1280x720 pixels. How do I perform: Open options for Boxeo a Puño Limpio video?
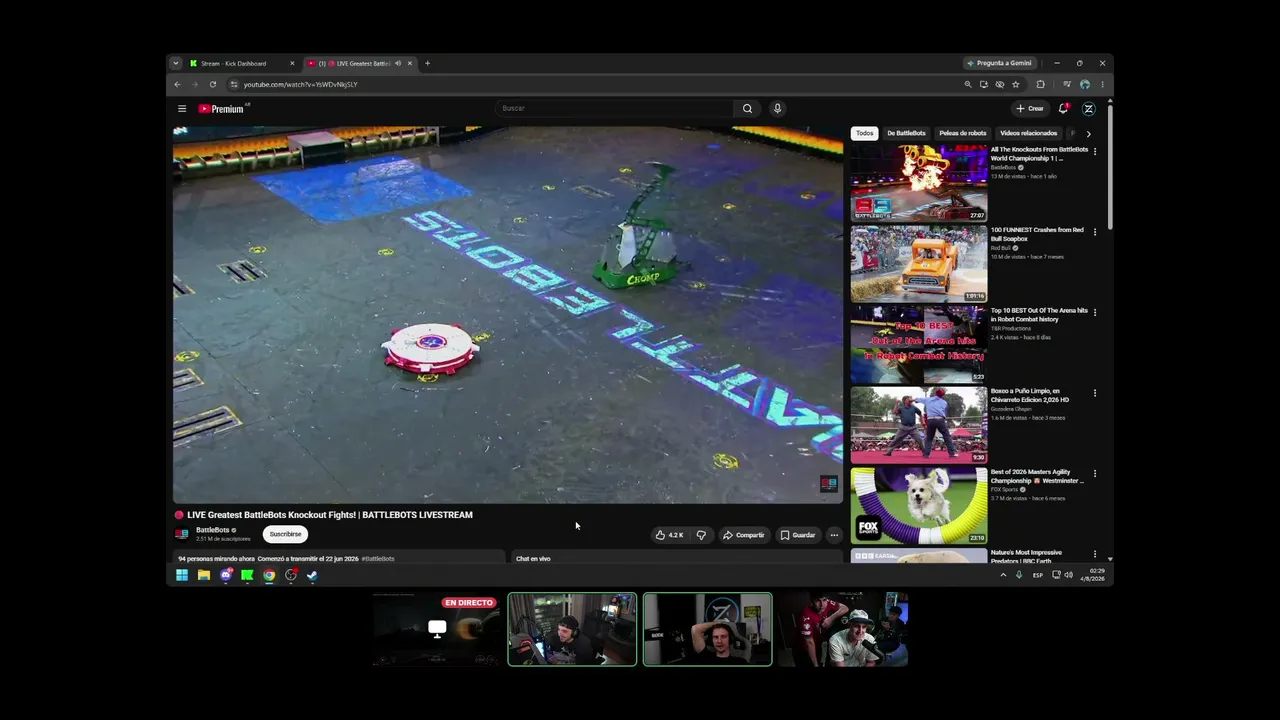coord(1095,393)
